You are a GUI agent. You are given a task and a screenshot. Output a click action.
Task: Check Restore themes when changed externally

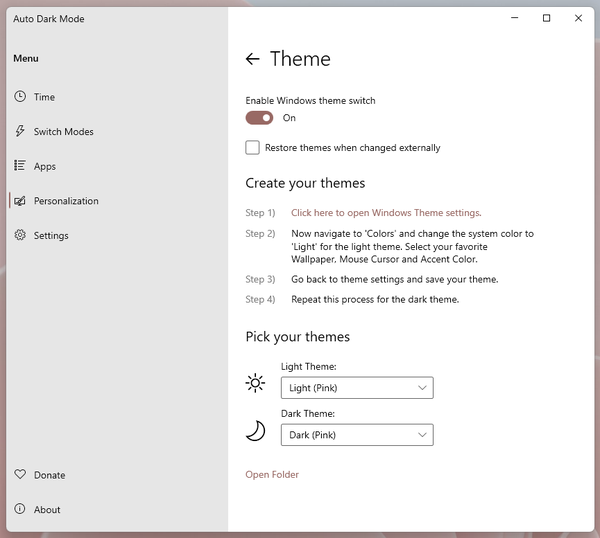coord(253,148)
